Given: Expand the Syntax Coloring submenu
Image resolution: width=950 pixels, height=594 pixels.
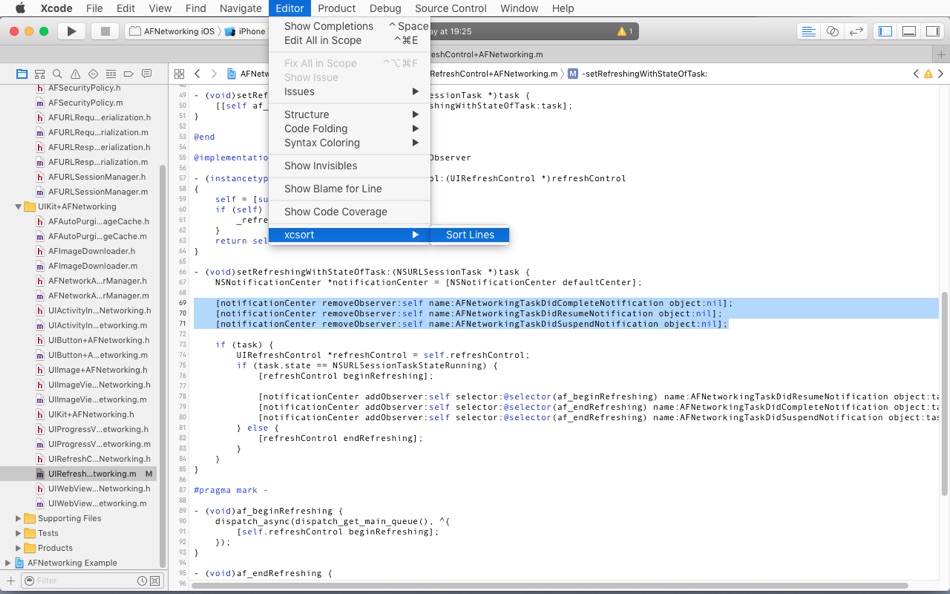Looking at the screenshot, I should (349, 142).
